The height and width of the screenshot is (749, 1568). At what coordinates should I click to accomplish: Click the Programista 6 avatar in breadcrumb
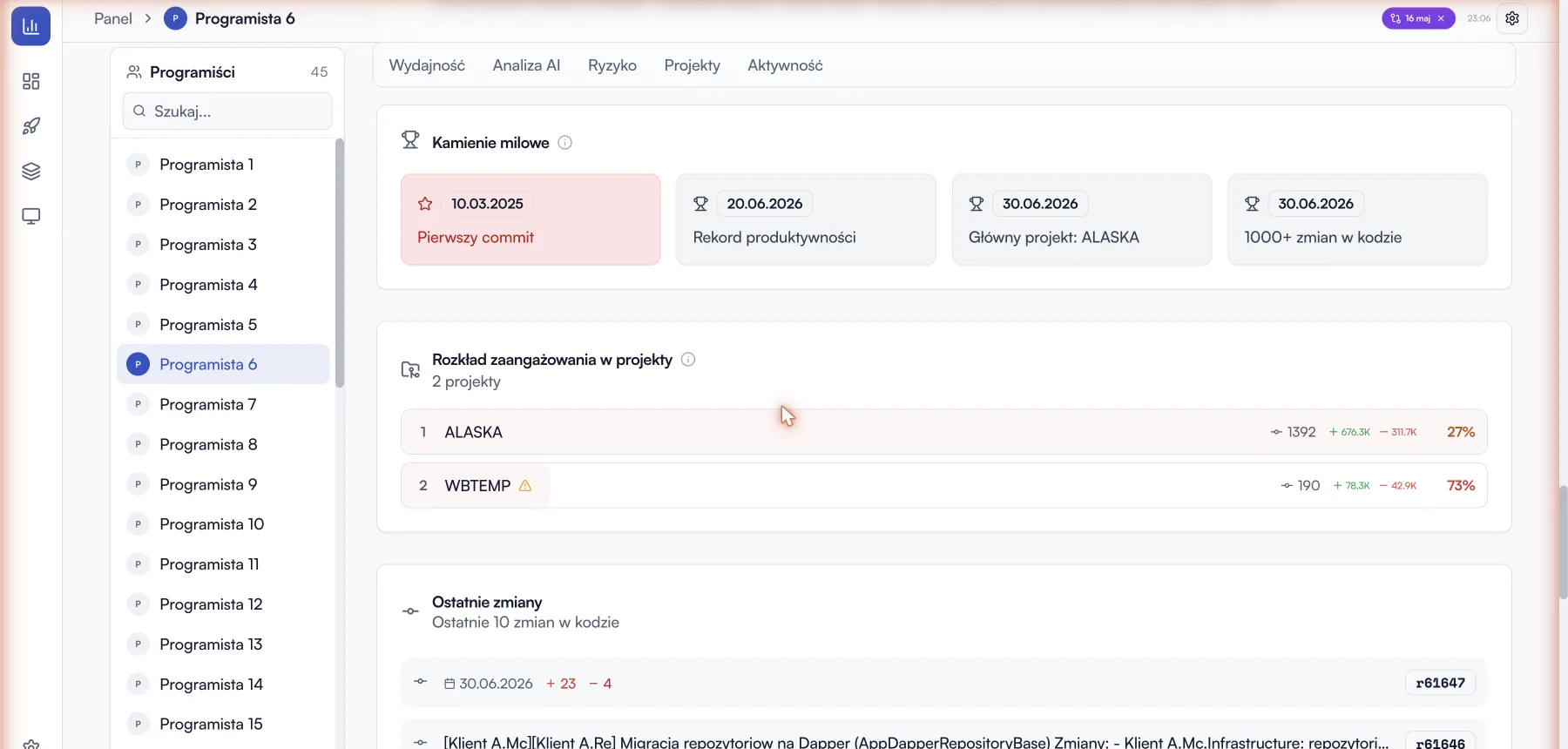tap(175, 18)
